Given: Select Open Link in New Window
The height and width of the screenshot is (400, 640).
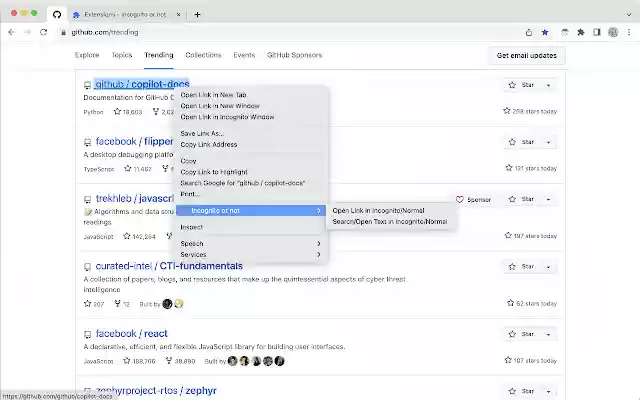Looking at the screenshot, I should tap(251, 106).
